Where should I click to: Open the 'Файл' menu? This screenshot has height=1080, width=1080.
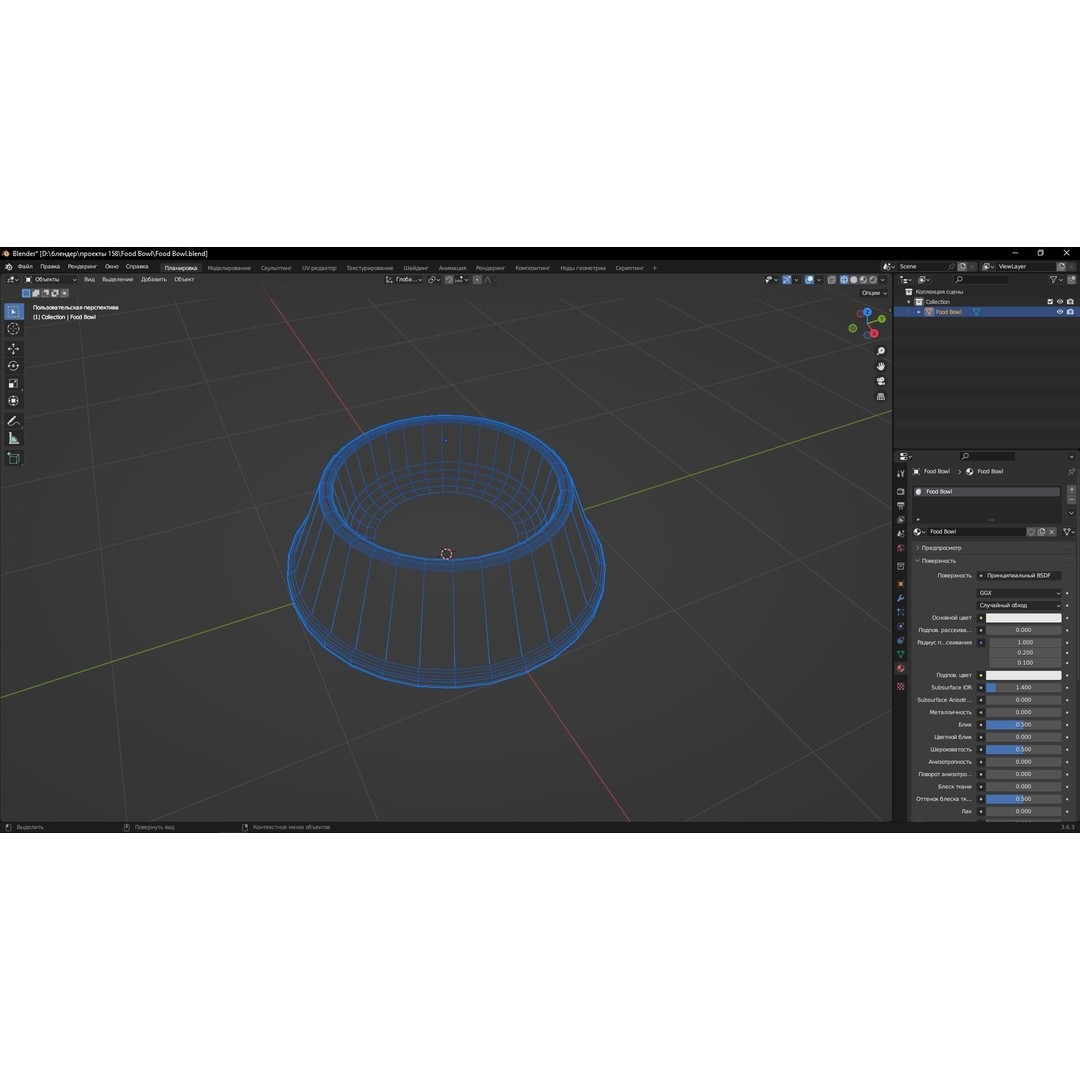click(25, 267)
